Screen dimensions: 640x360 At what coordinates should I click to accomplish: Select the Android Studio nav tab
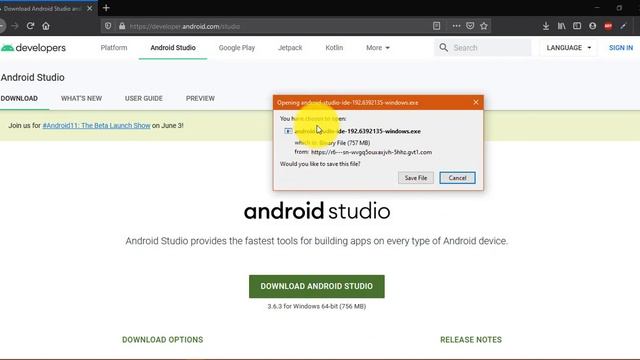click(173, 48)
